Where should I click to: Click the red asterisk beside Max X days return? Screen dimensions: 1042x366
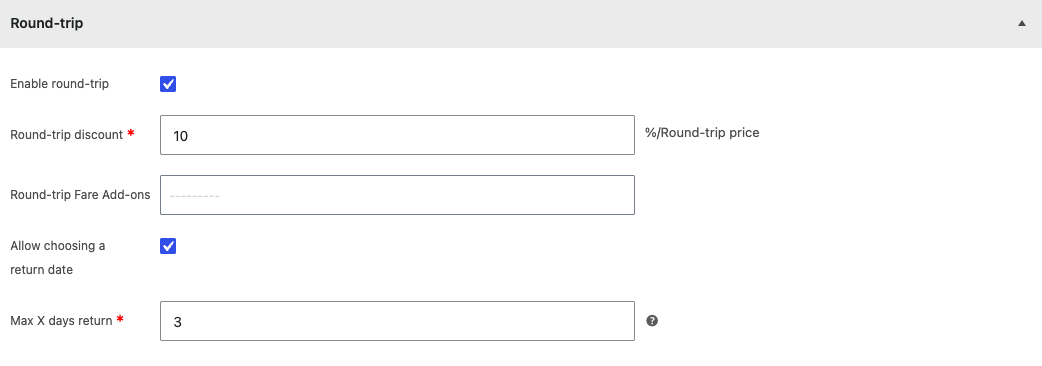point(120,320)
